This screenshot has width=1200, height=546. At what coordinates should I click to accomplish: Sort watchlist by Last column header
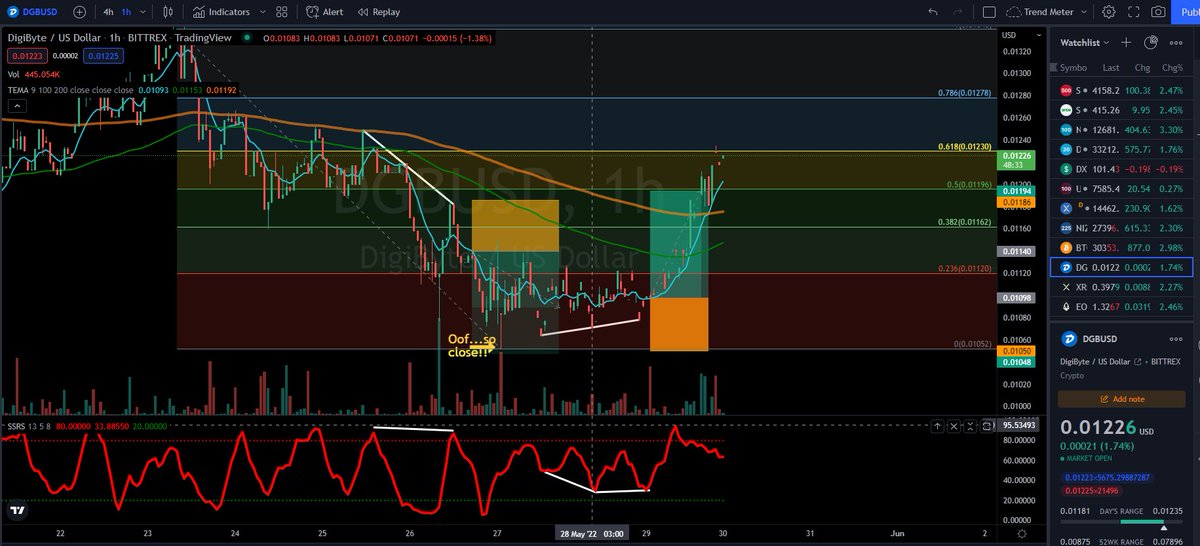(1110, 68)
